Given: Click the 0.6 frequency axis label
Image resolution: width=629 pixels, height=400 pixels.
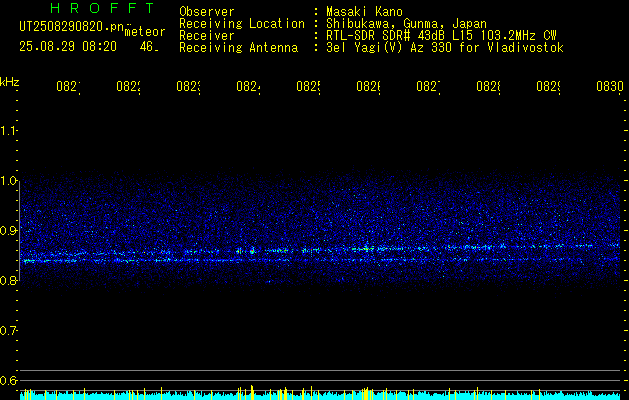Looking at the screenshot, I should point(8,380).
